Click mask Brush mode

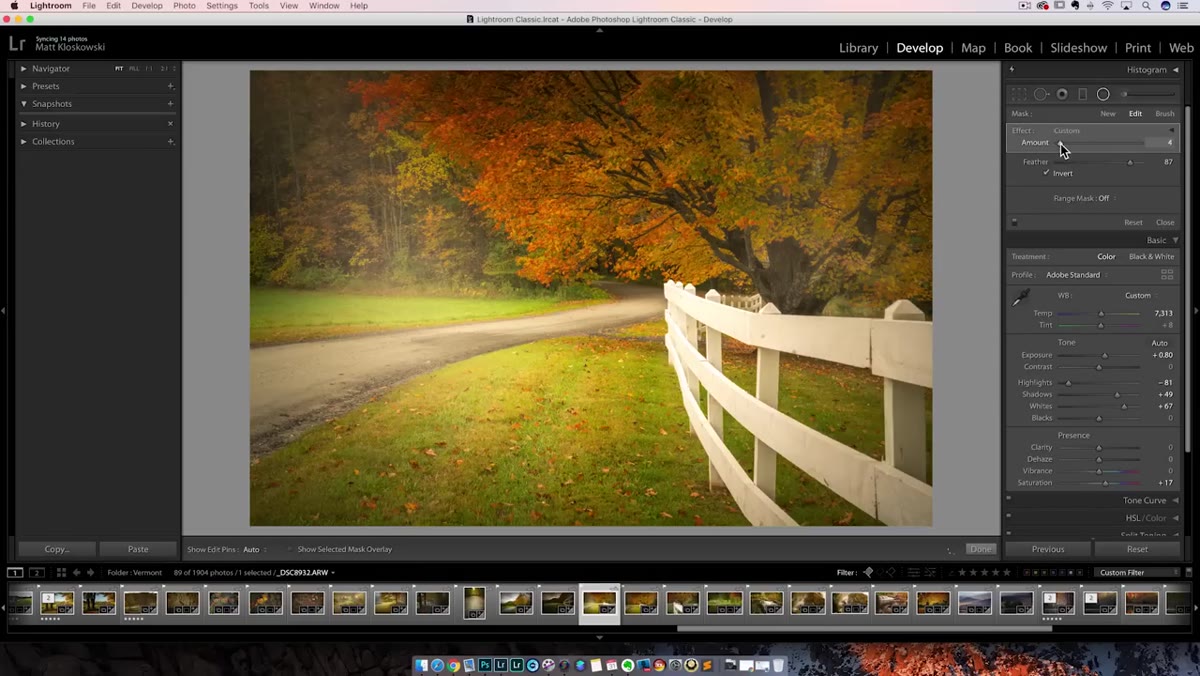coord(1165,113)
